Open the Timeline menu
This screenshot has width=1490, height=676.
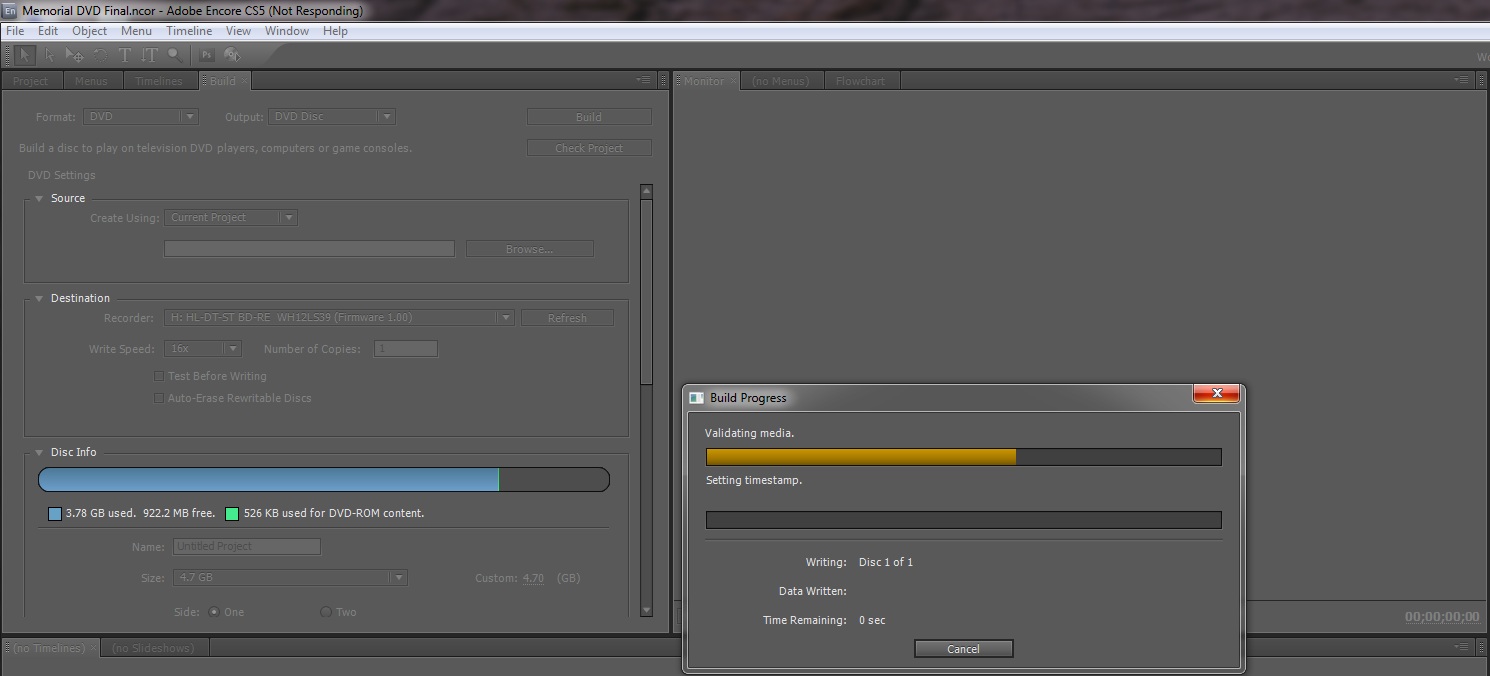(x=189, y=31)
